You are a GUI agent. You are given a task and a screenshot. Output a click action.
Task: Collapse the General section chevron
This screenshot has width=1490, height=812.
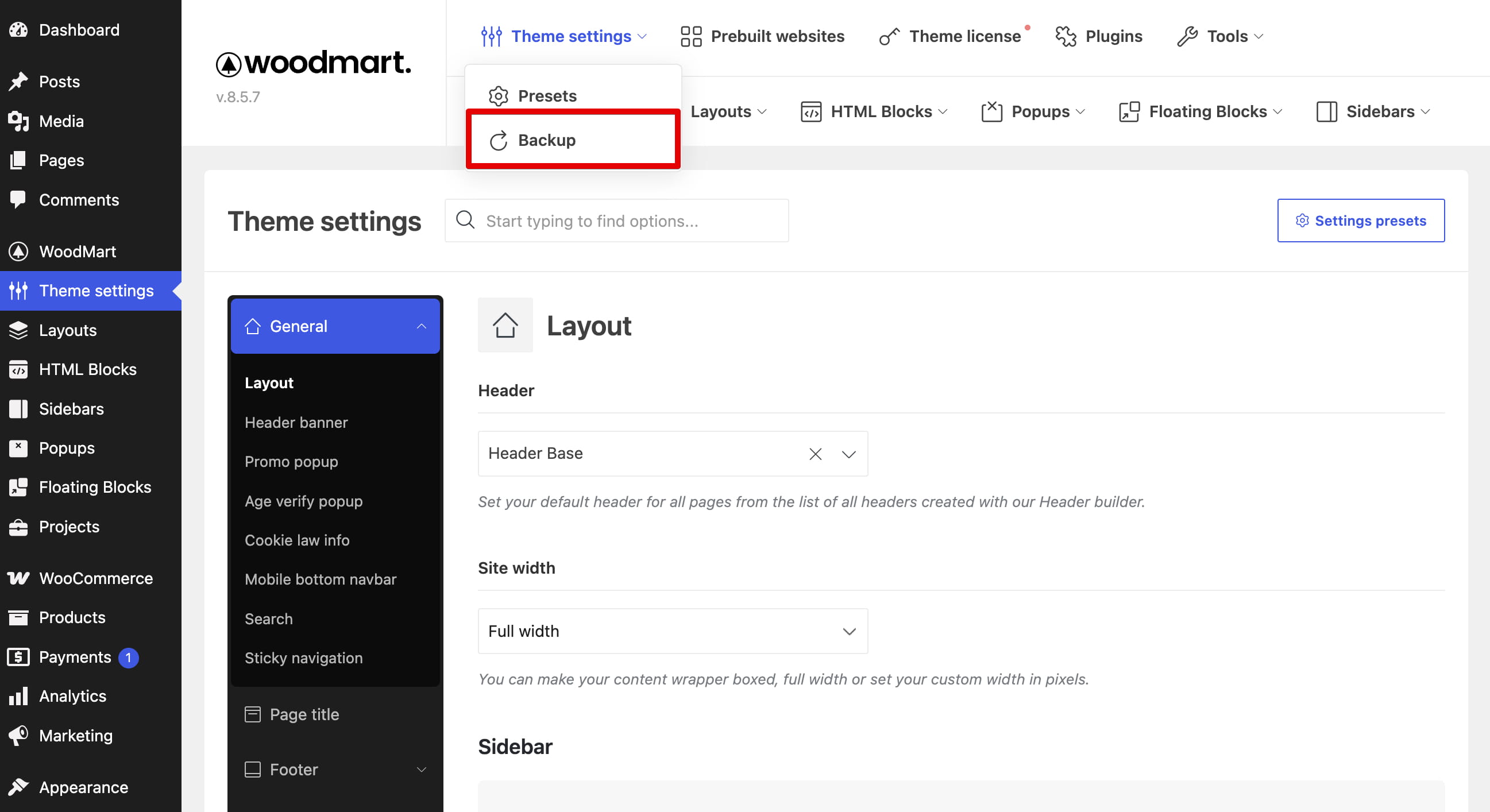[422, 326]
